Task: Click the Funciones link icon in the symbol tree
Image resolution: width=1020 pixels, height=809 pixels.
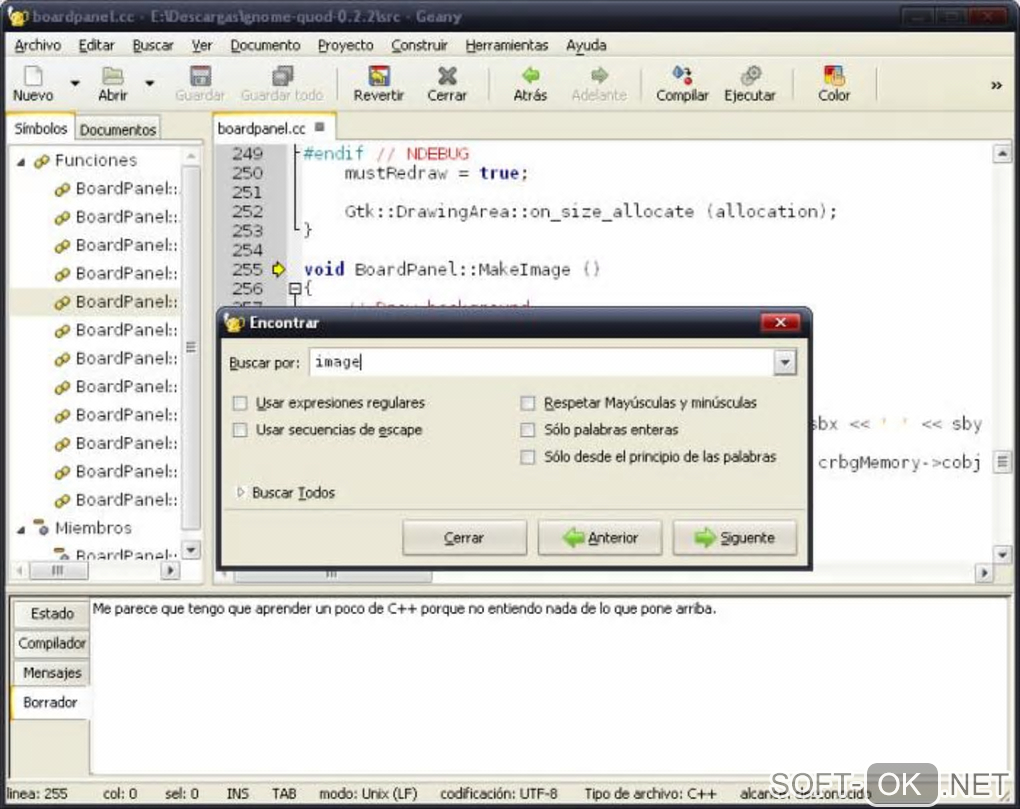Action: 42,161
